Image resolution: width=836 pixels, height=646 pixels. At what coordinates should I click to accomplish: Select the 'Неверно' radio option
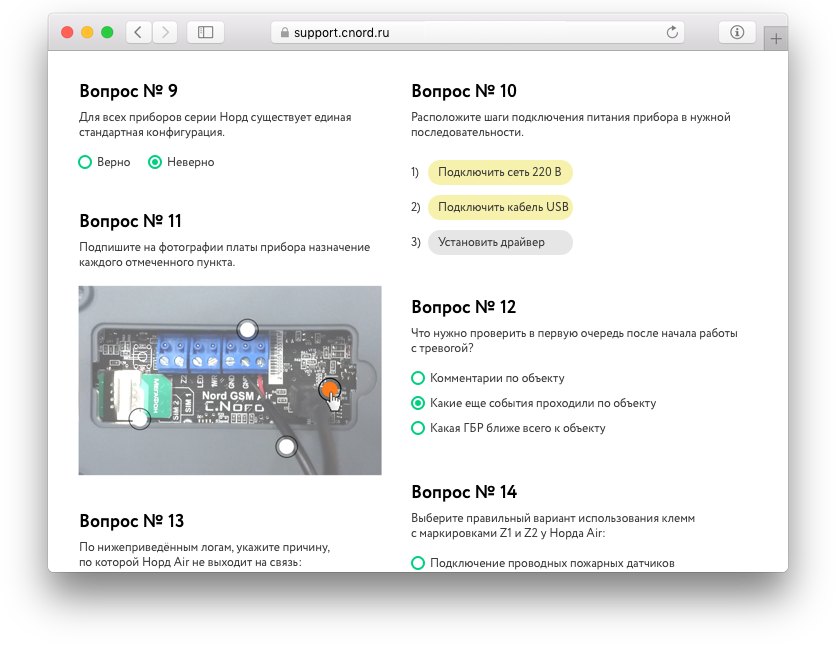(x=181, y=162)
